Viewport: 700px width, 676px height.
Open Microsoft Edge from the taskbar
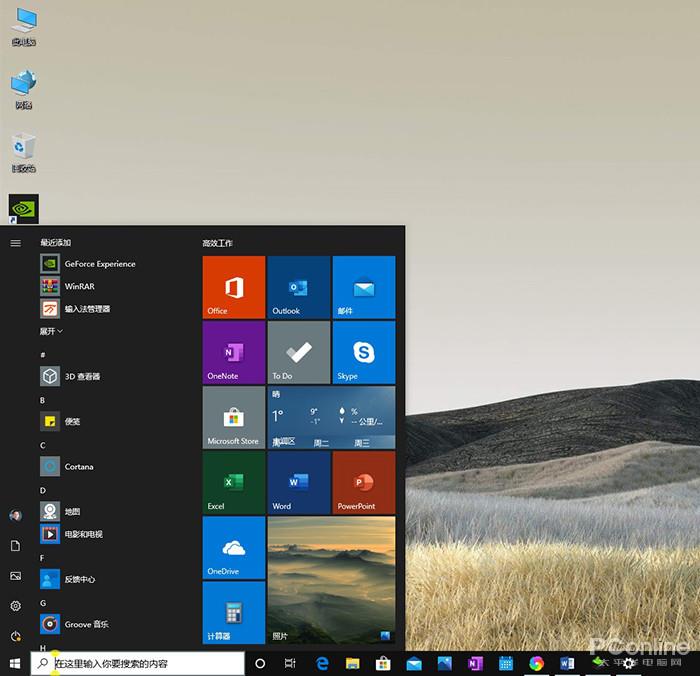coord(323,663)
